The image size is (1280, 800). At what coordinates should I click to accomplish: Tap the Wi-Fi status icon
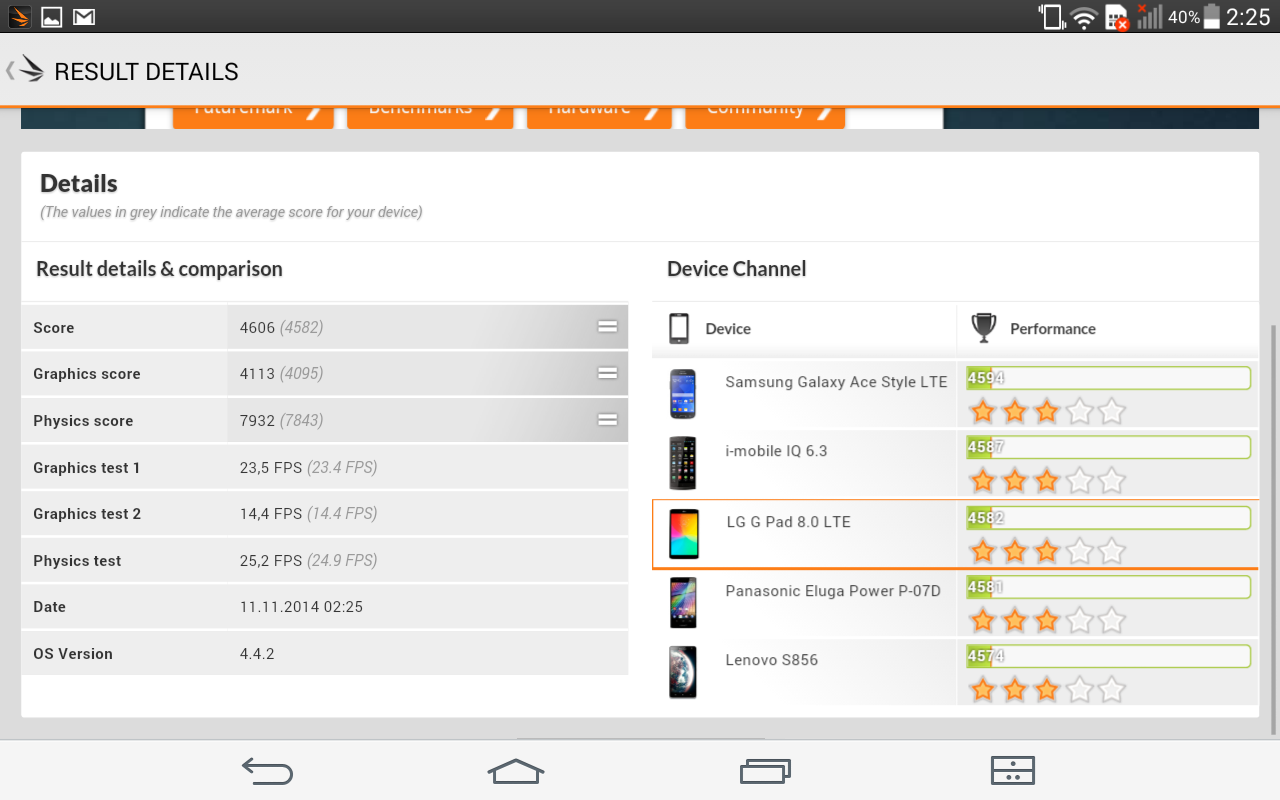[1084, 17]
